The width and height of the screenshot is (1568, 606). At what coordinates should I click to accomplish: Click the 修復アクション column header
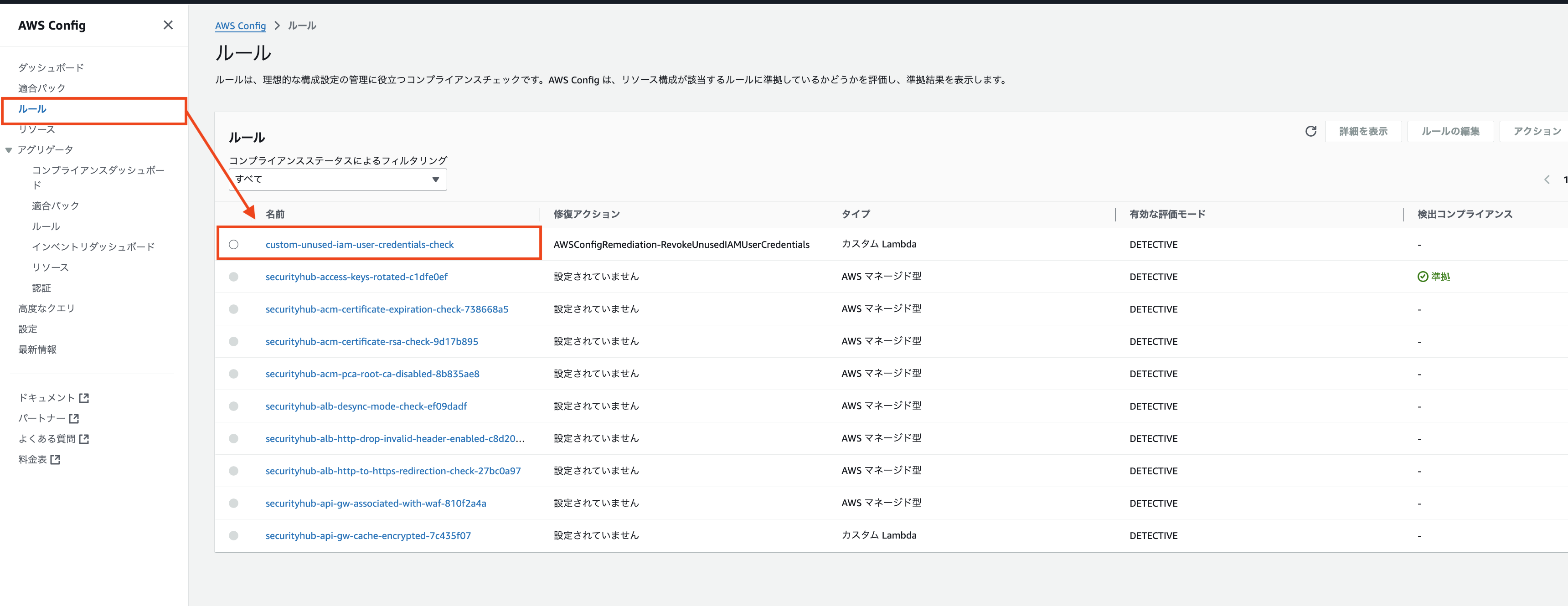[587, 214]
